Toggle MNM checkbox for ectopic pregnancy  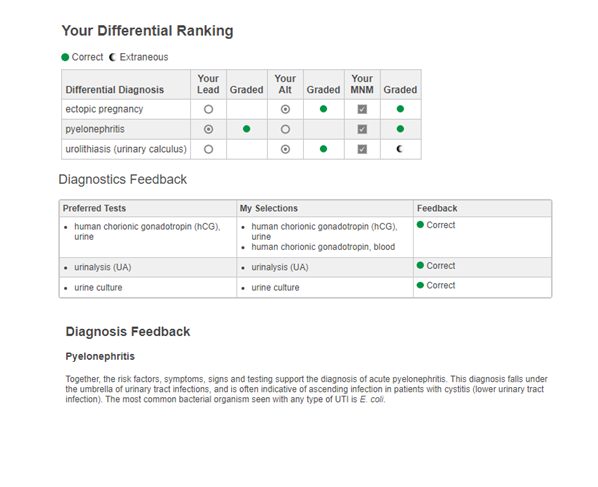point(362,109)
